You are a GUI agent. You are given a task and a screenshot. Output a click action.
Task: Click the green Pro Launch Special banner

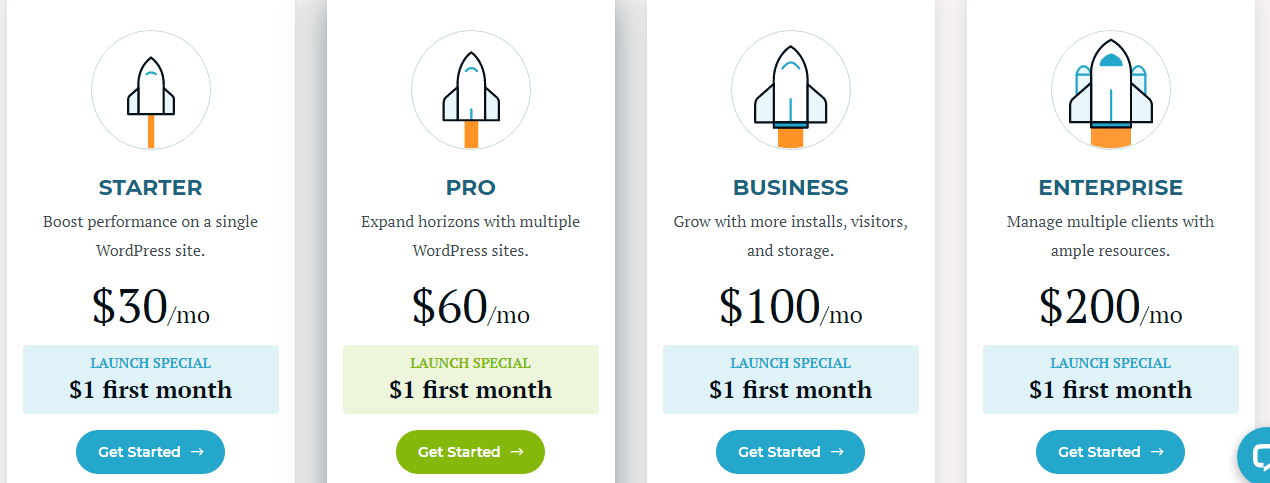click(x=471, y=379)
